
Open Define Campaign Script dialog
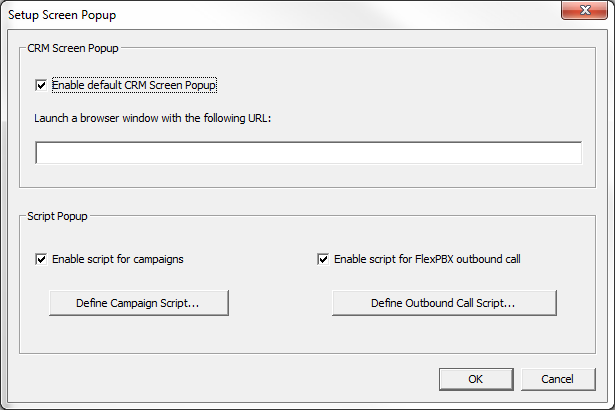[x=139, y=303]
